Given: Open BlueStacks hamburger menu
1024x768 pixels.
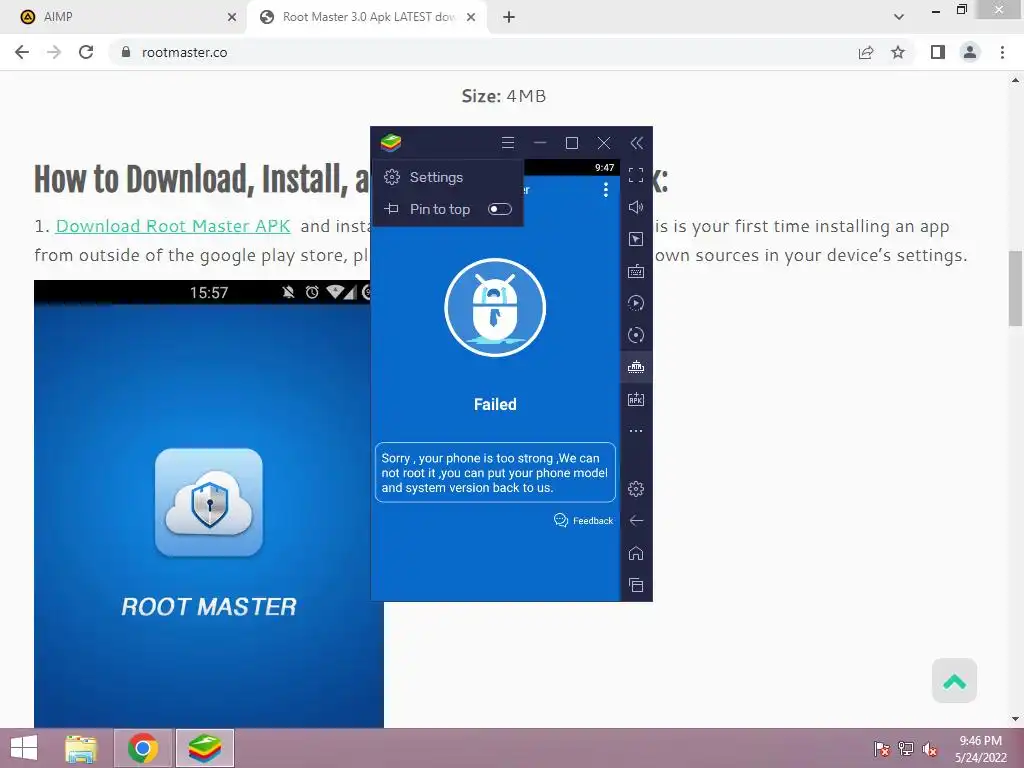Looking at the screenshot, I should [x=507, y=143].
